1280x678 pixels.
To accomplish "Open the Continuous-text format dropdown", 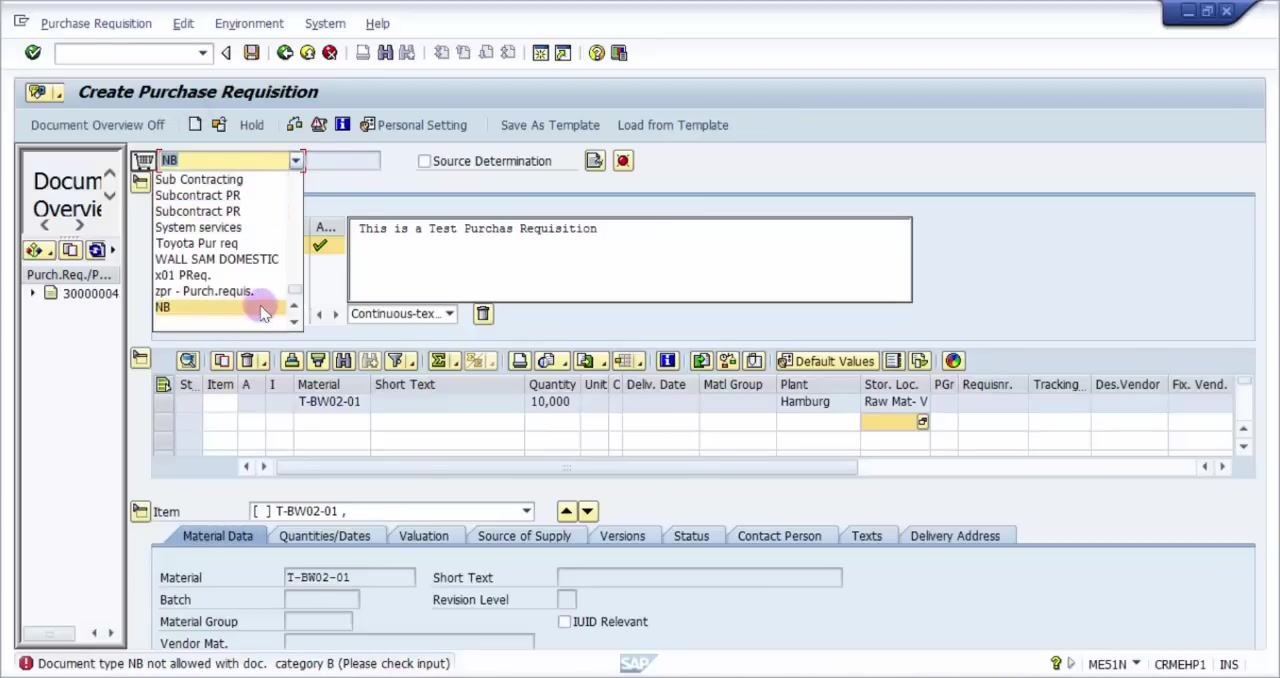I will coord(449,314).
